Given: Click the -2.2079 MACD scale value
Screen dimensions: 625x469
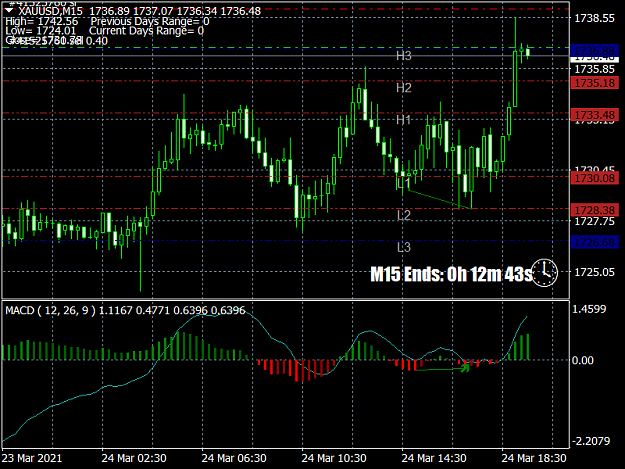Looking at the screenshot, I should (591, 441).
